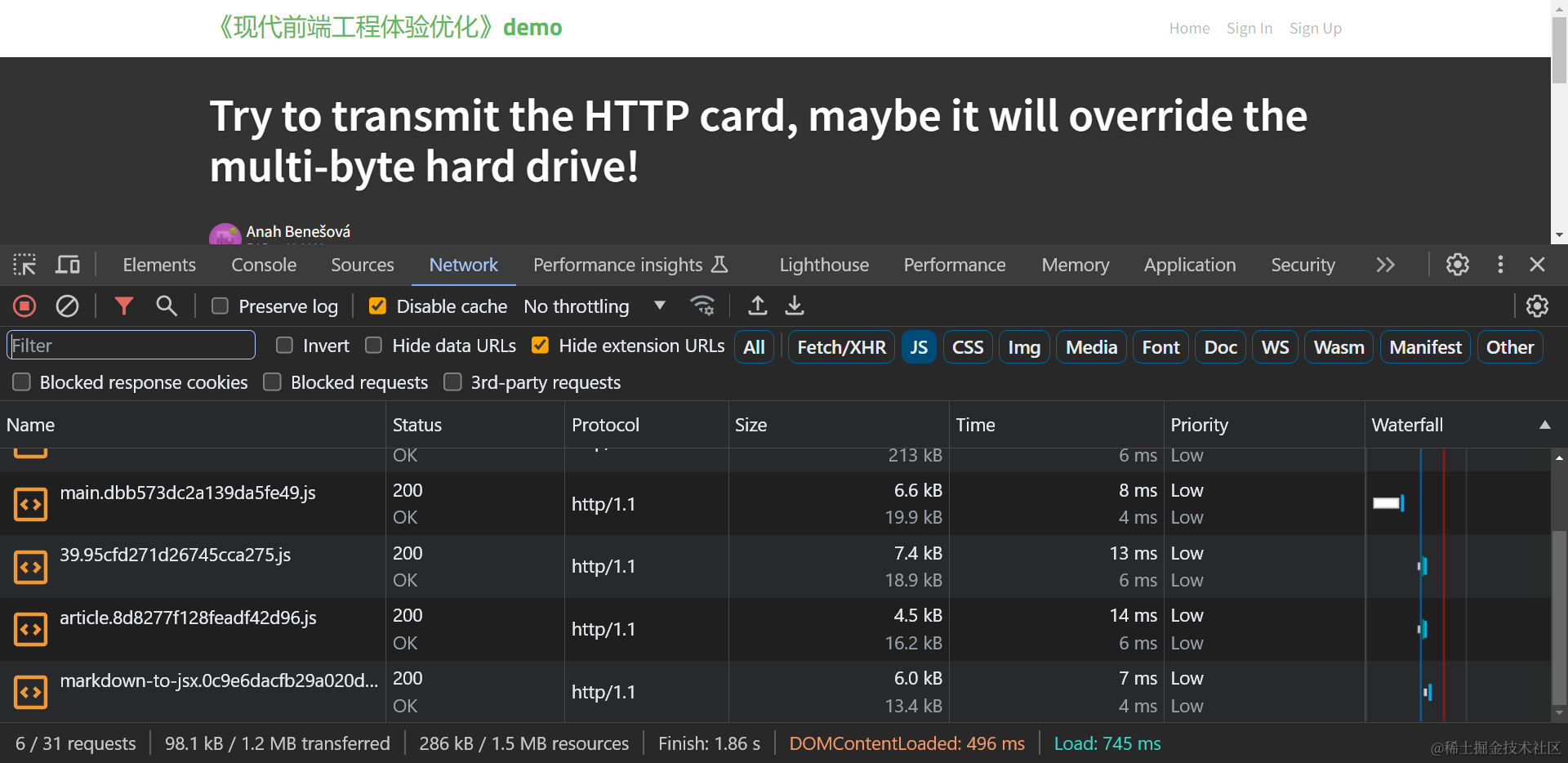This screenshot has width=1568, height=763.
Task: Uncheck the Disable cache checkbox
Action: tap(377, 306)
